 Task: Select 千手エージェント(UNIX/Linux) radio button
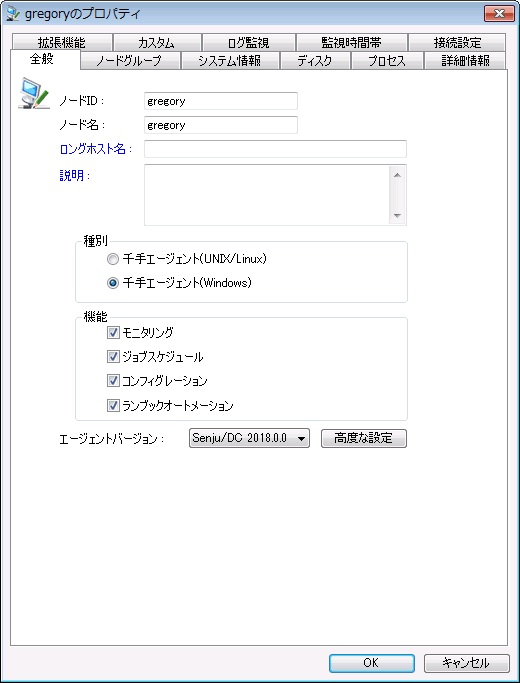(x=113, y=259)
